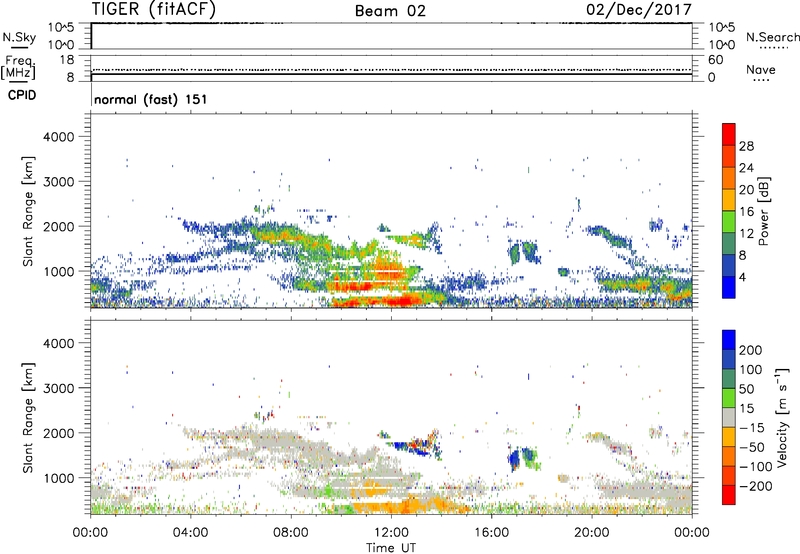Click the Power [dB] colorbar label
The image size is (800, 554).
click(x=763, y=211)
